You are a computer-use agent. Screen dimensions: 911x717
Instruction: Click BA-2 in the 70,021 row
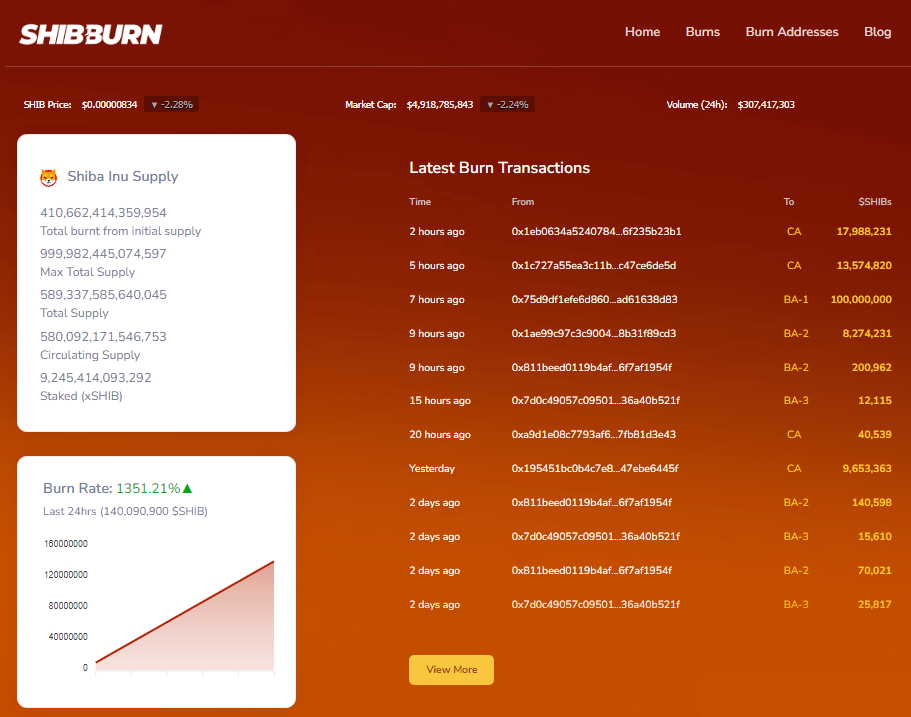(x=795, y=571)
